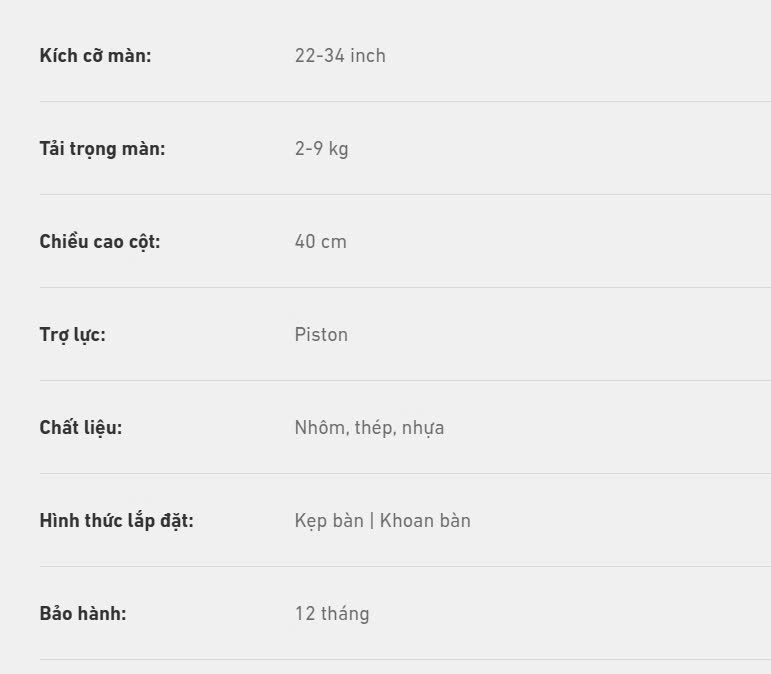Select the '12 tháng' warranty value
The width and height of the screenshot is (771, 674).
point(332,614)
